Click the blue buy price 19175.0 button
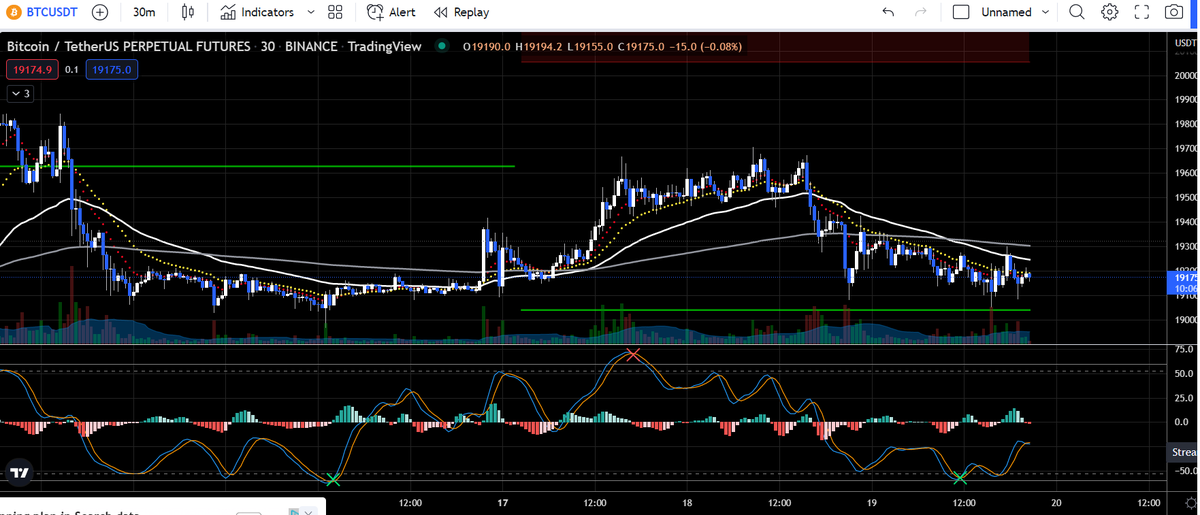1200x515 pixels. point(111,69)
